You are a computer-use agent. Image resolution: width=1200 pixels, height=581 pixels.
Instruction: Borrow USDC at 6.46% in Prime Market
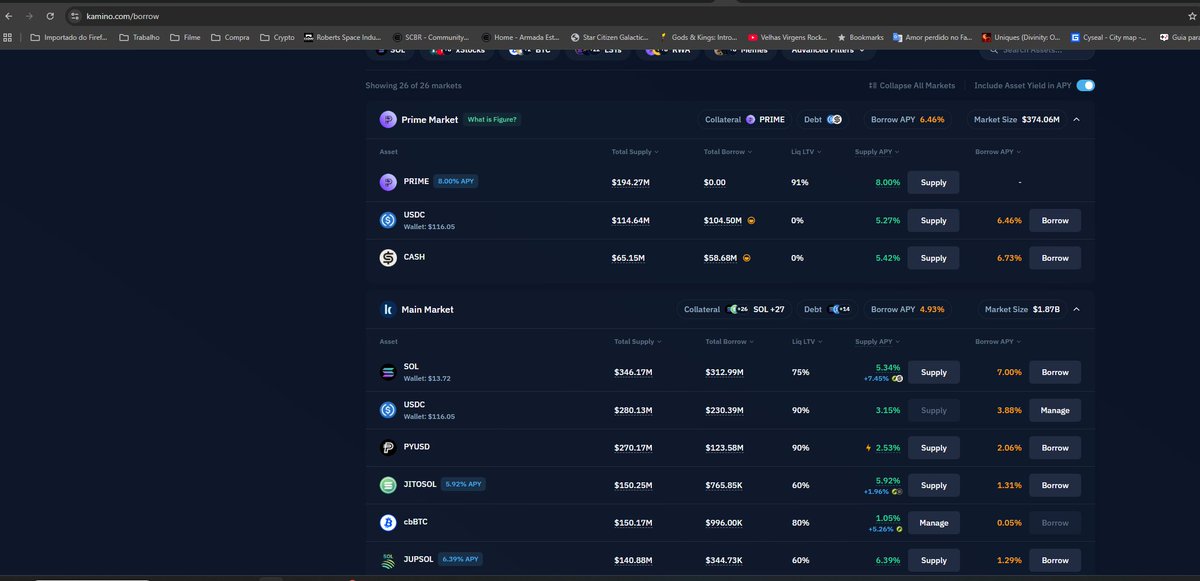pyautogui.click(x=1055, y=220)
